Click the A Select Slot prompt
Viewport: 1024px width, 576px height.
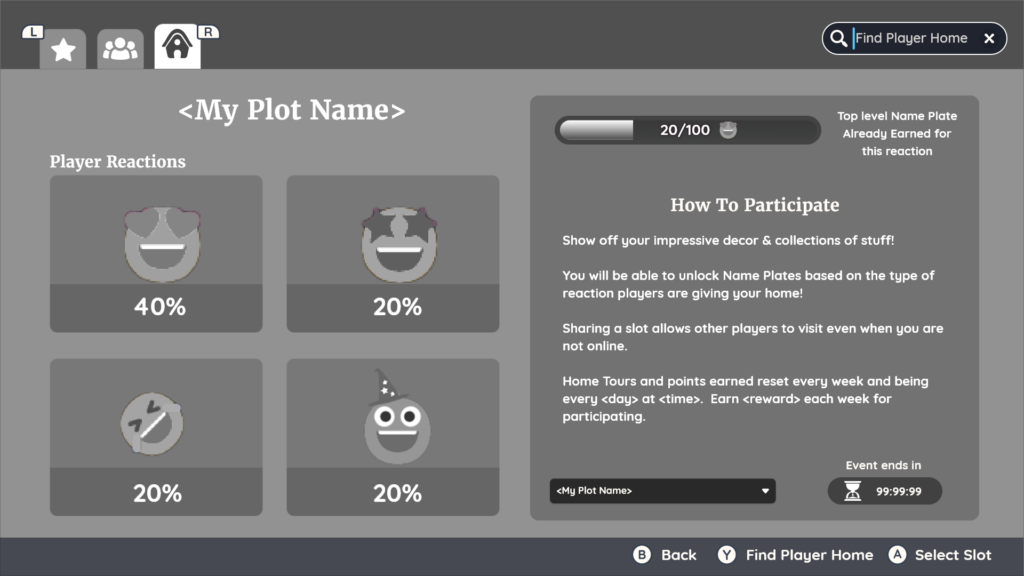(x=940, y=555)
